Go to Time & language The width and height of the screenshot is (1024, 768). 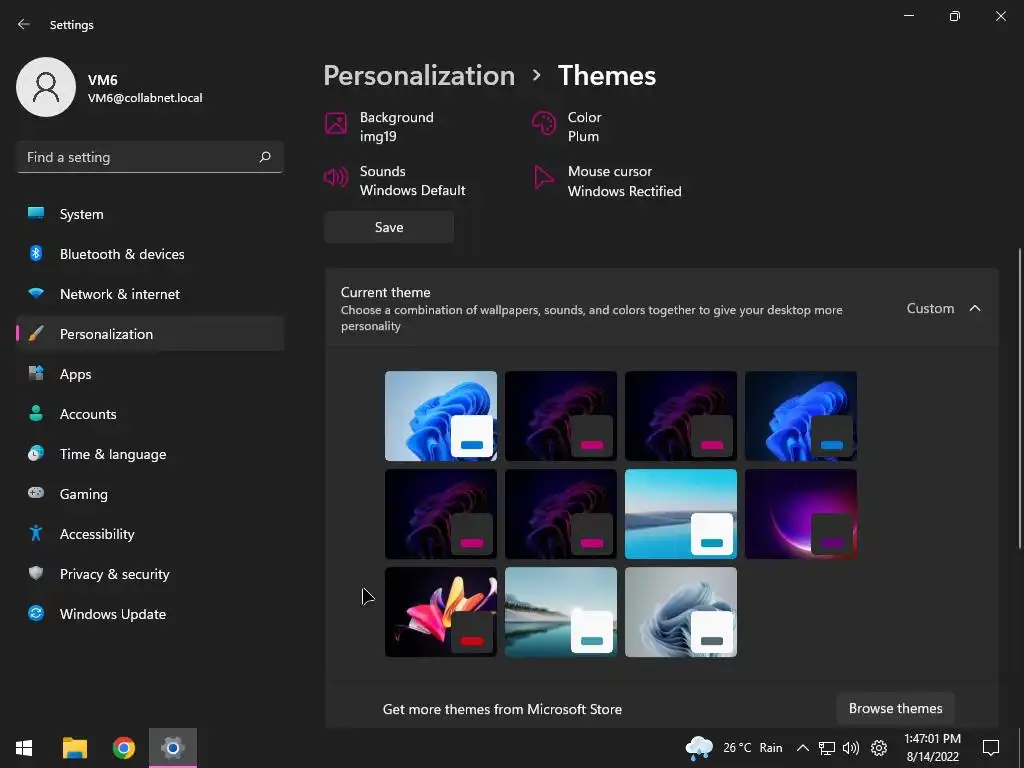pyautogui.click(x=150, y=454)
